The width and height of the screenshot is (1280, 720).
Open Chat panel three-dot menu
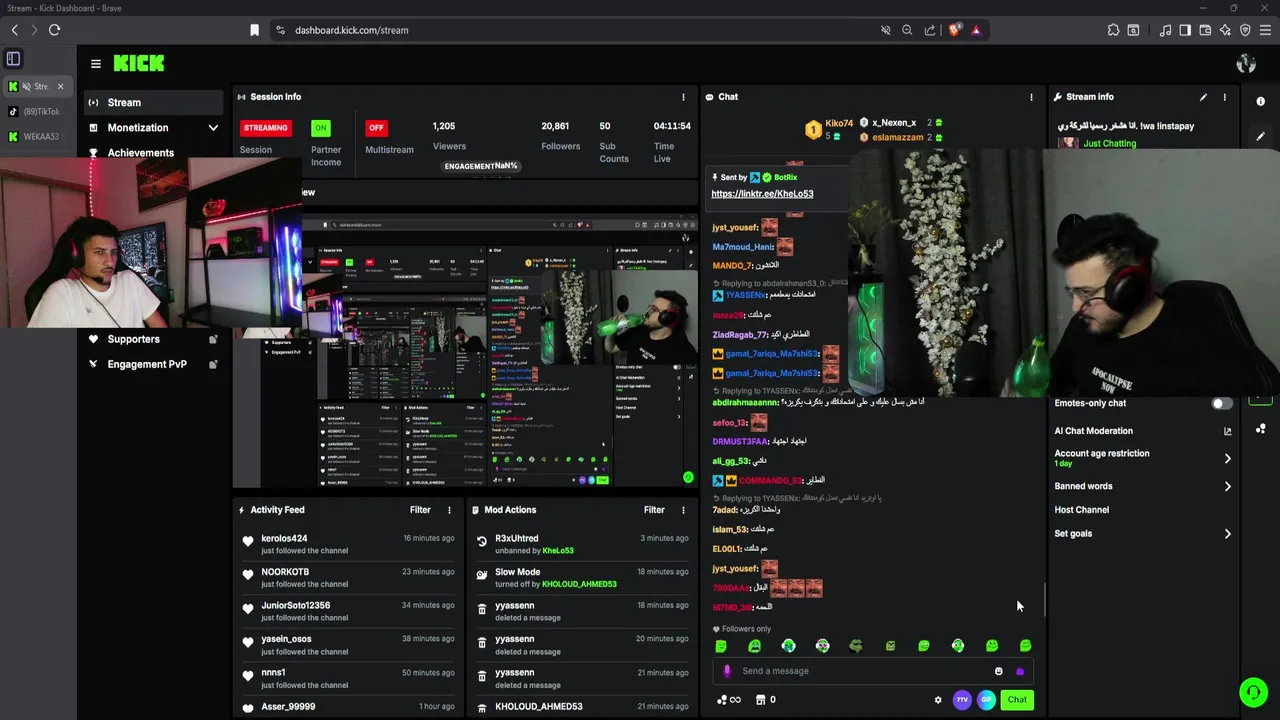point(1031,97)
